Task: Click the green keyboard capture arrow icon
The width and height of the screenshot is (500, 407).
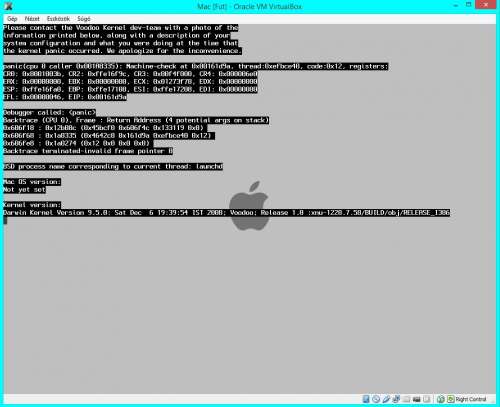Action: tap(451, 399)
